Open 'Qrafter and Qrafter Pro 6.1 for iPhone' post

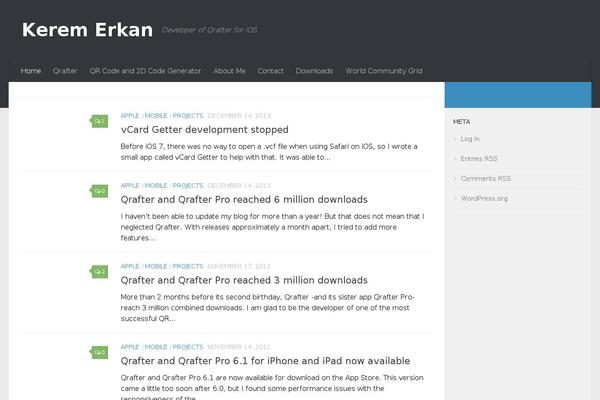pos(265,361)
